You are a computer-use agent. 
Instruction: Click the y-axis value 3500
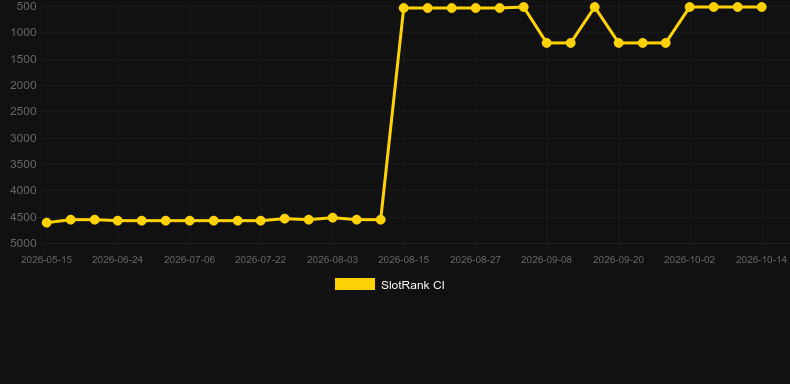pyautogui.click(x=24, y=164)
